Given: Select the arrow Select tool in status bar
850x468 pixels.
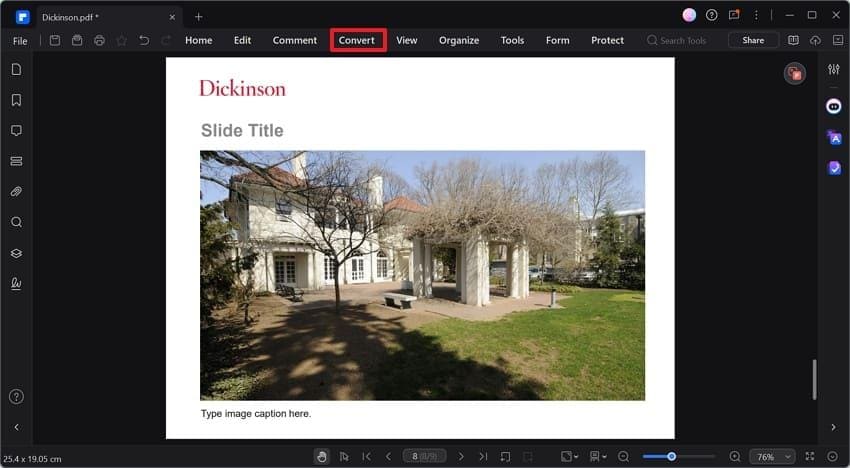Looking at the screenshot, I should pos(344,457).
